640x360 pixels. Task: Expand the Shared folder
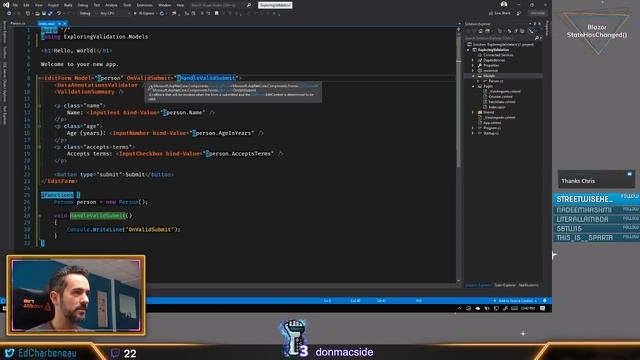(473, 112)
